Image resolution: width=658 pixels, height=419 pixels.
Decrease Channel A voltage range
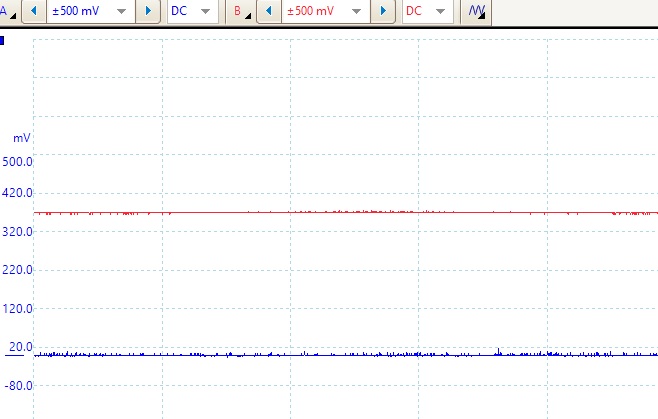[34, 11]
